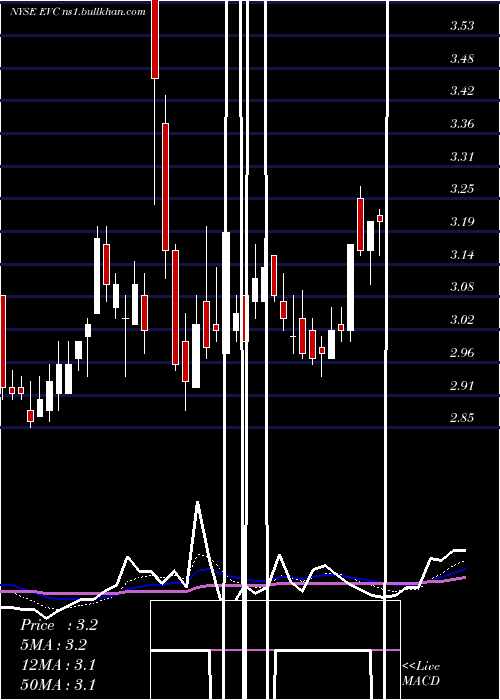
Task: Click the 3.53 price axis label
Action: tap(462, 25)
